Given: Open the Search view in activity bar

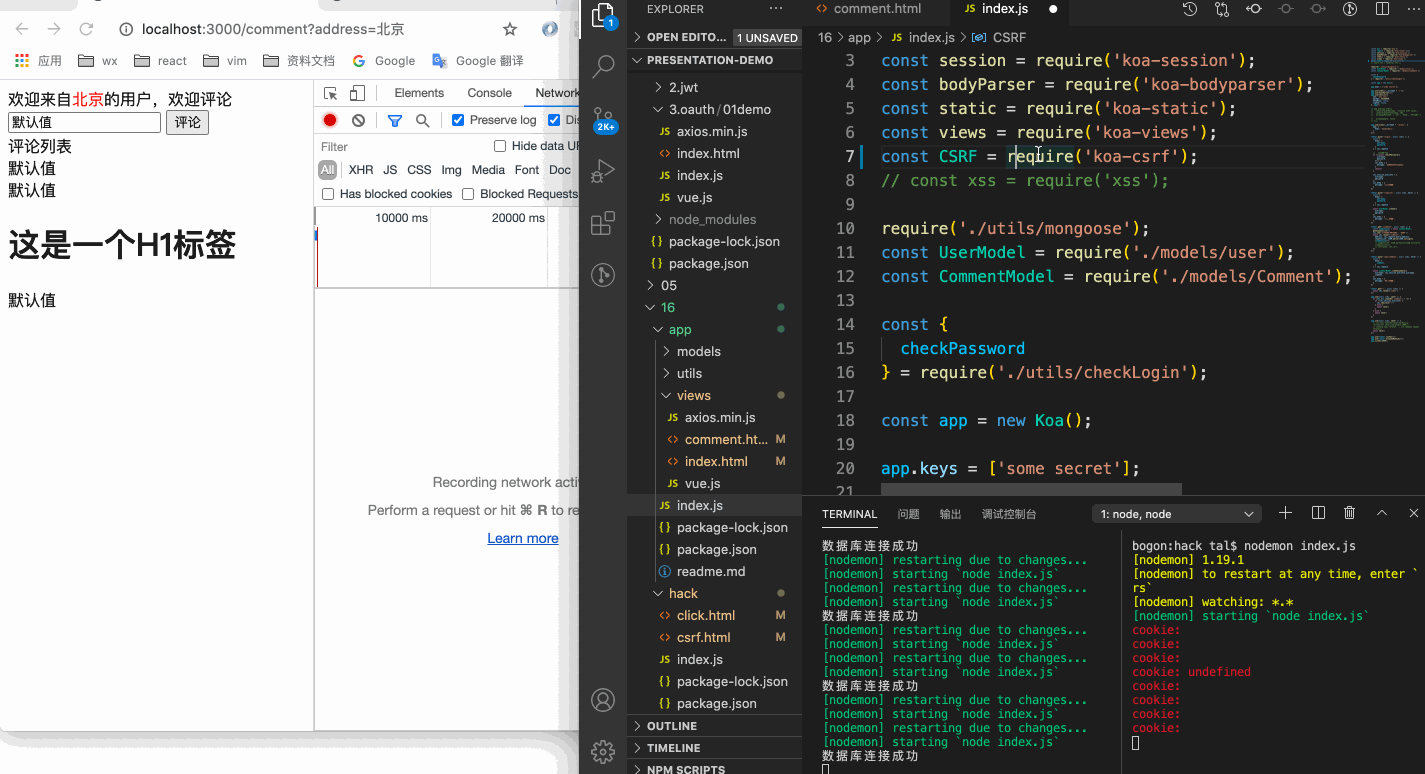Looking at the screenshot, I should coord(603,67).
